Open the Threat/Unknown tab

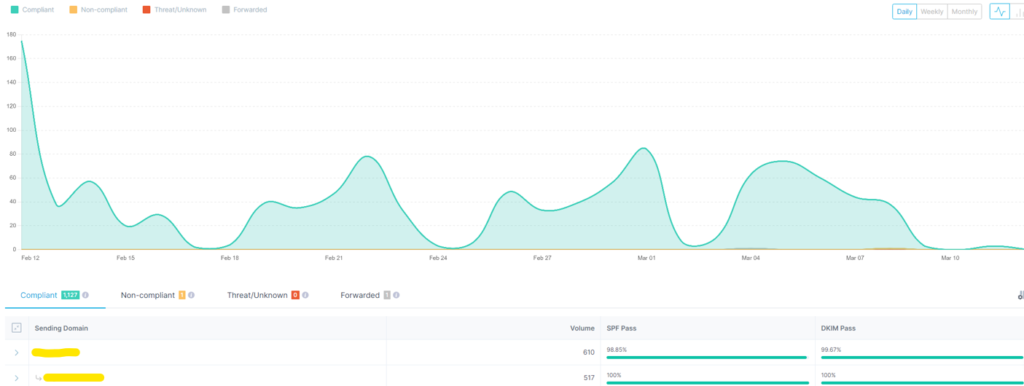tap(268, 295)
